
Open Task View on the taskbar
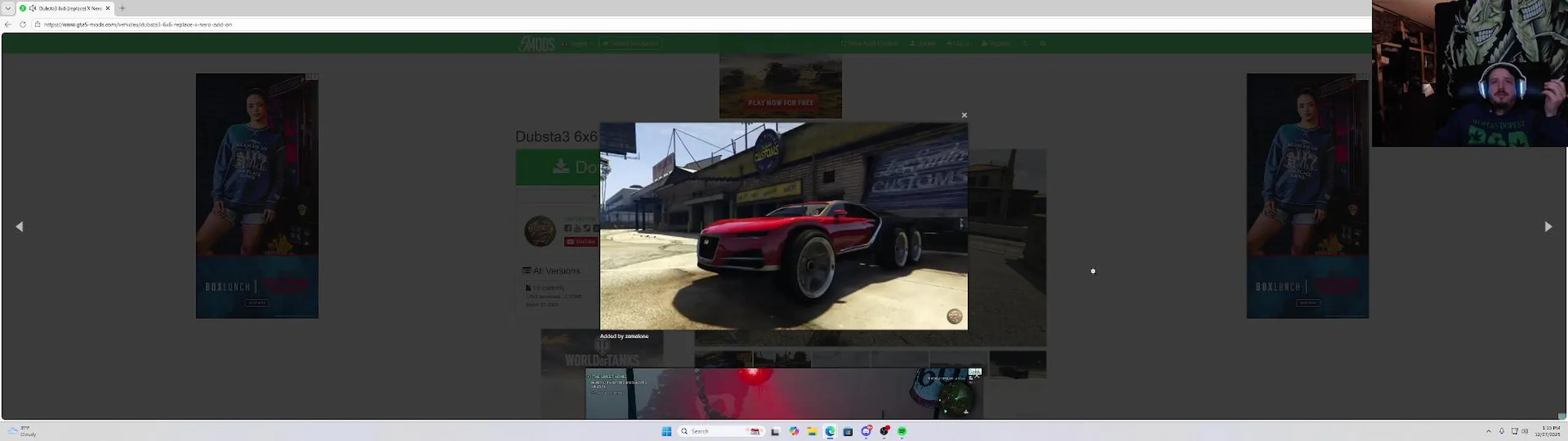[775, 431]
